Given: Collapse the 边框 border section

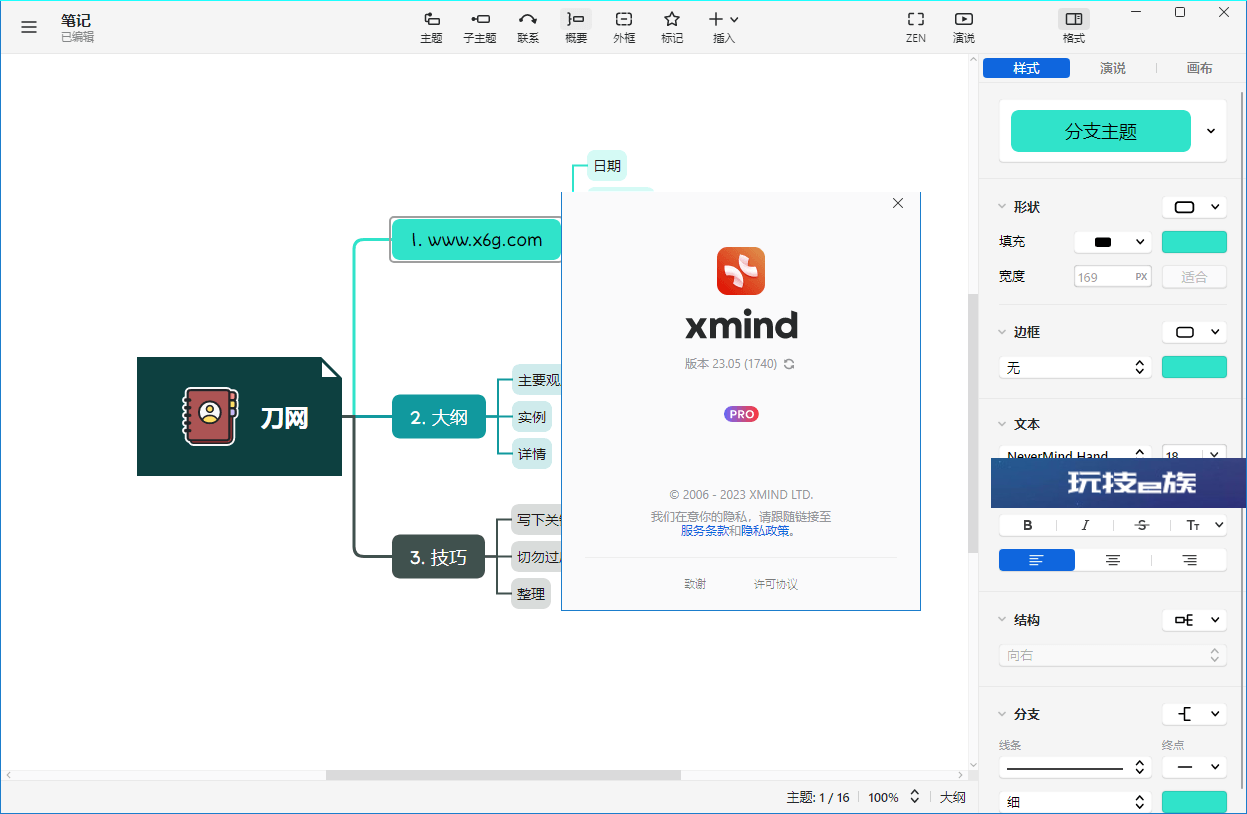Looking at the screenshot, I should click(1003, 332).
